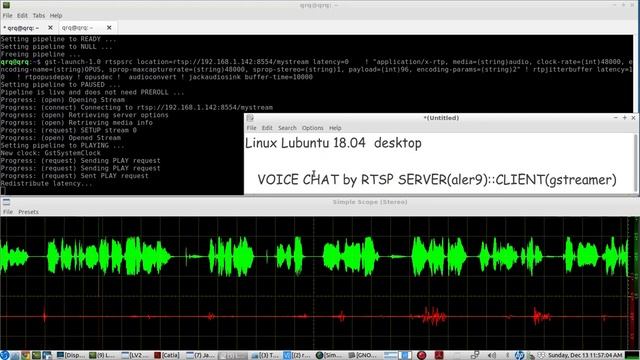The height and width of the screenshot is (360, 640).
Task: Click the 'Linux Lubuntu 18.04 desktop' text line
Action: (333, 143)
